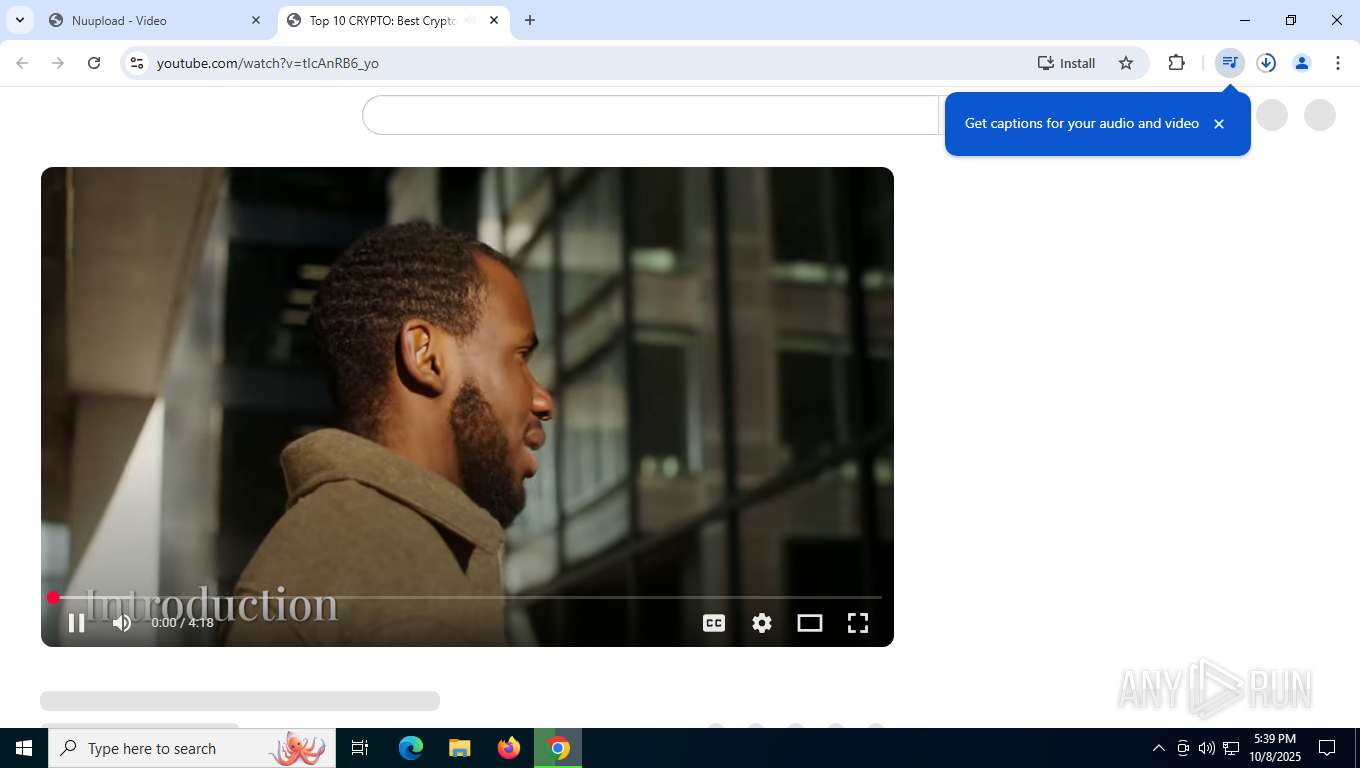
Task: Click the Meet Now tray icon
Action: (x=1183, y=748)
